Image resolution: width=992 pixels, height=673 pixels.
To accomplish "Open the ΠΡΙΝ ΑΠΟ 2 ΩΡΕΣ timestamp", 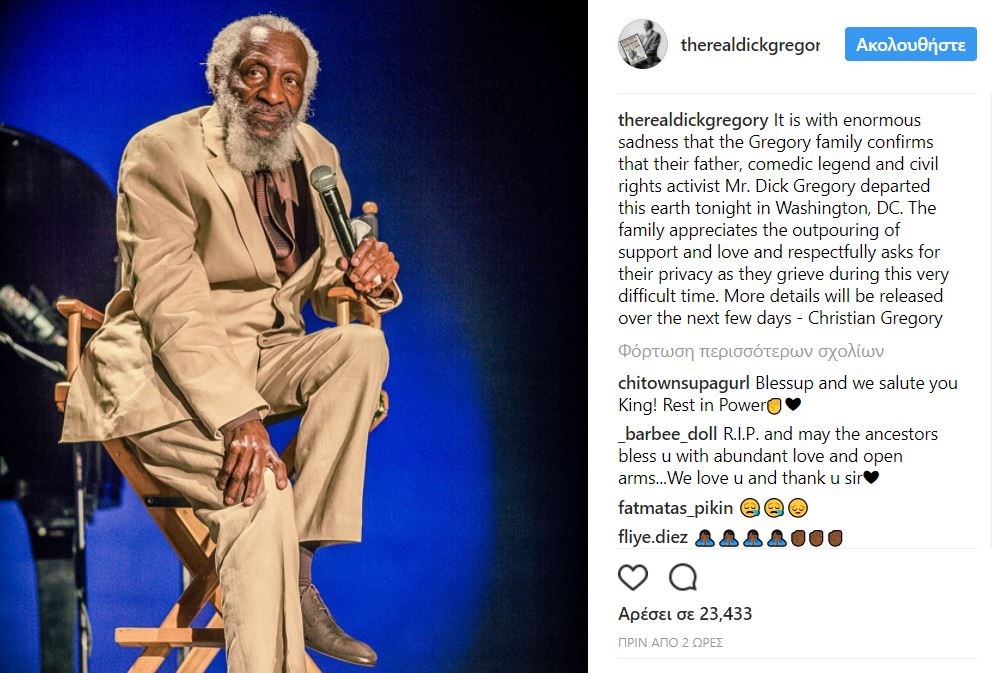I will coord(670,643).
